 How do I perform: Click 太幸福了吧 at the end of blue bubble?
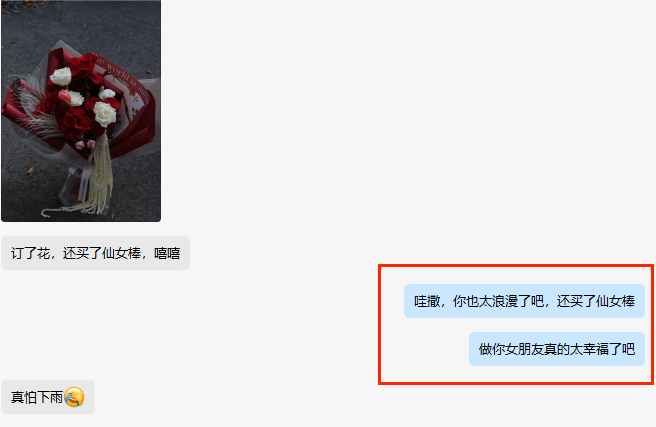[x=602, y=349]
